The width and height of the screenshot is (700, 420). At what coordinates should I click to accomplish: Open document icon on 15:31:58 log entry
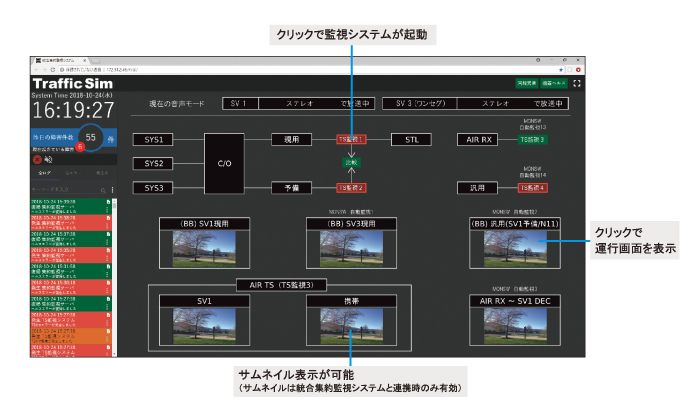108,266
